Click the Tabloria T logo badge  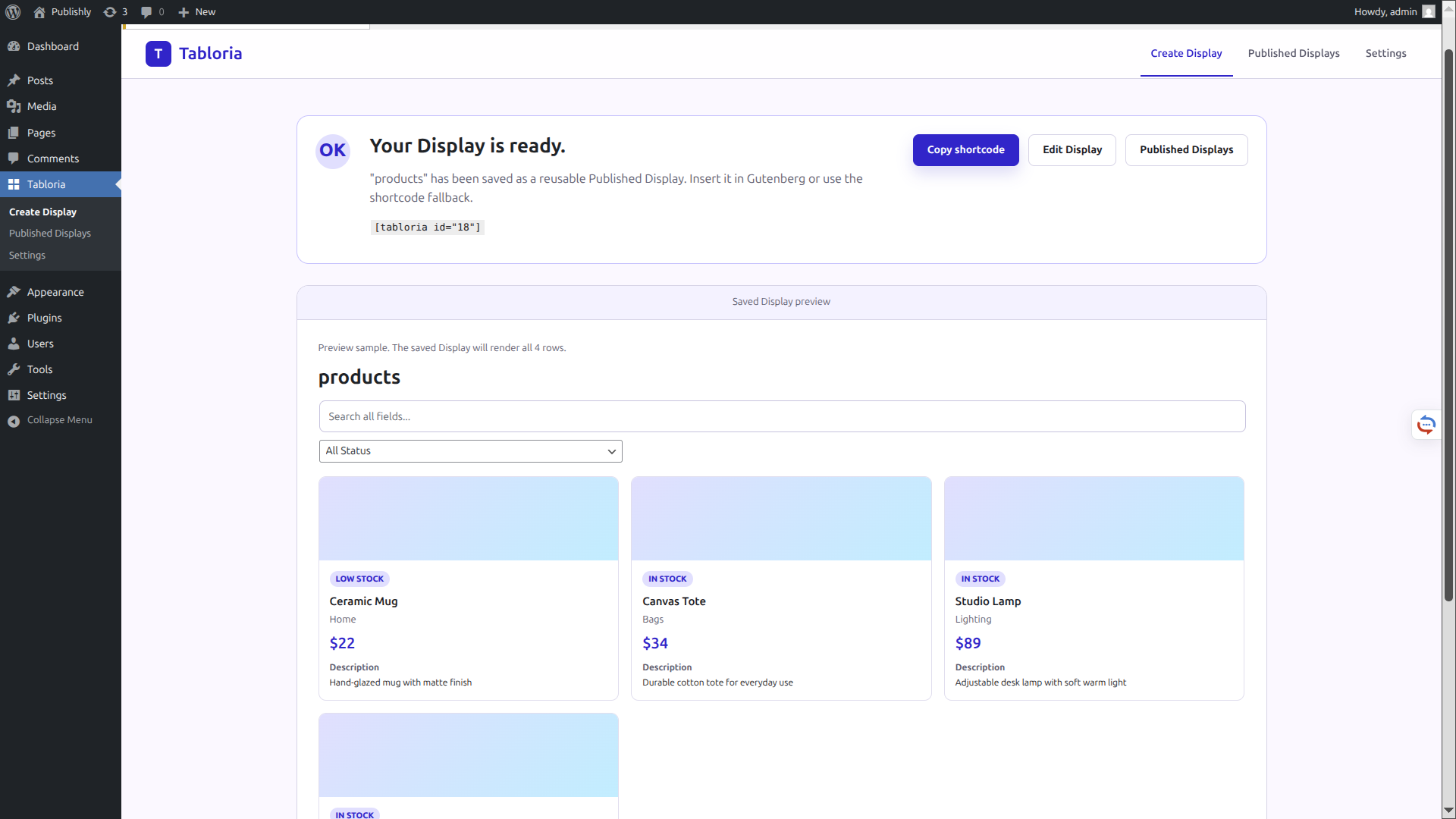(x=158, y=54)
